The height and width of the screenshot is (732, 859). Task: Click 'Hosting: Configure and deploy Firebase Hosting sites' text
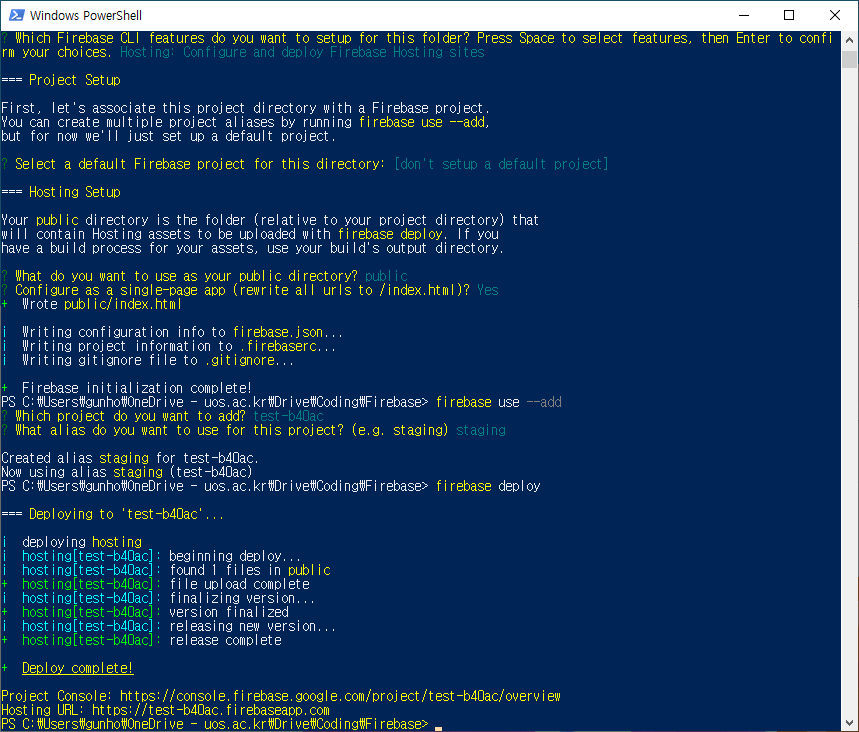(x=302, y=52)
